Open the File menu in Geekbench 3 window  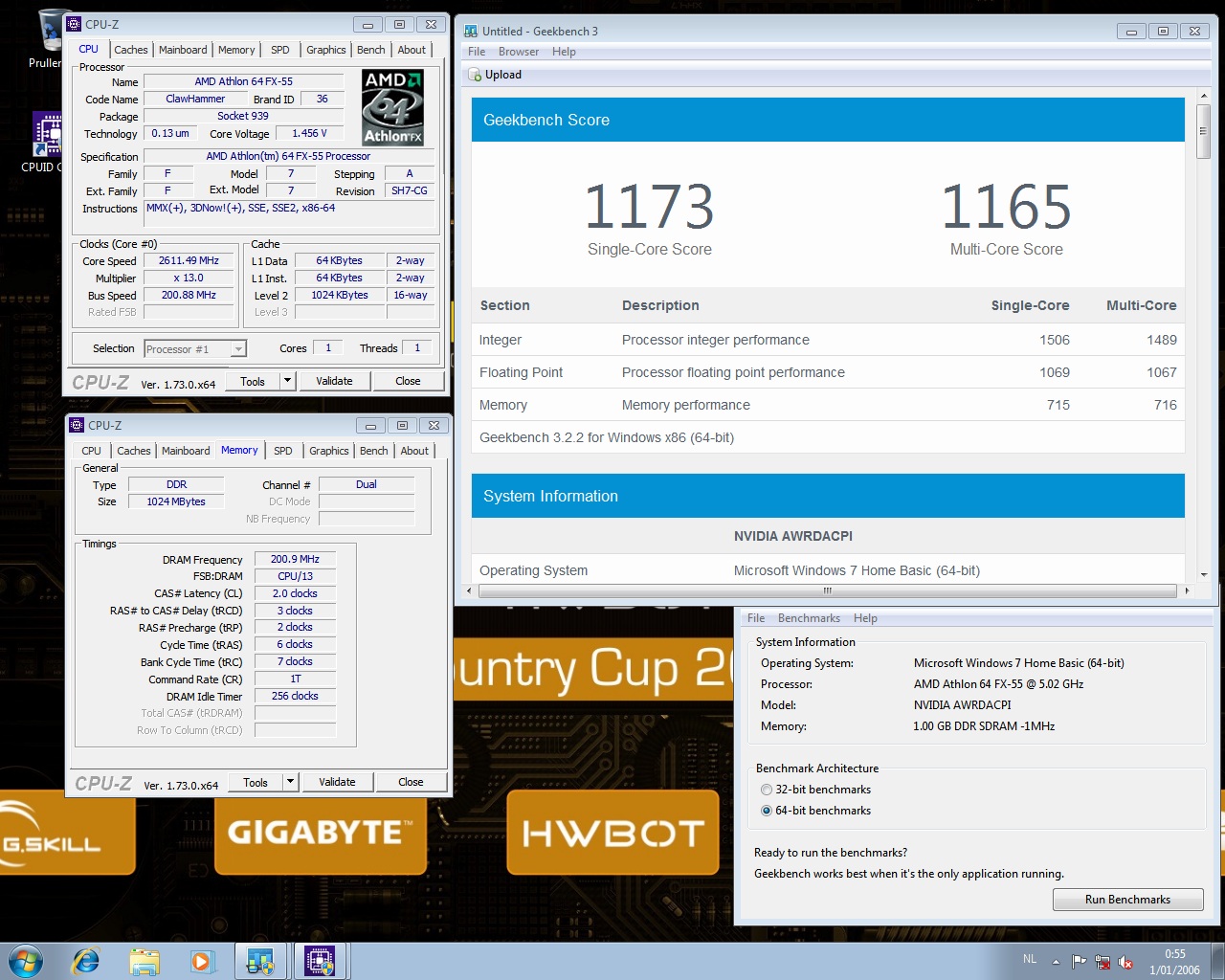click(477, 52)
